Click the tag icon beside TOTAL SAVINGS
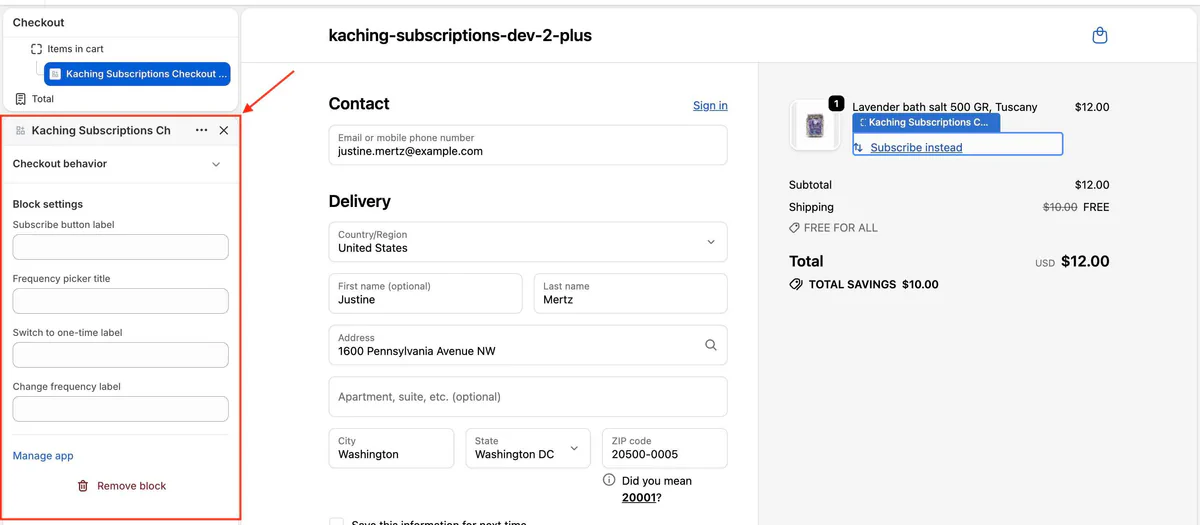The height and width of the screenshot is (525, 1200). coord(796,284)
